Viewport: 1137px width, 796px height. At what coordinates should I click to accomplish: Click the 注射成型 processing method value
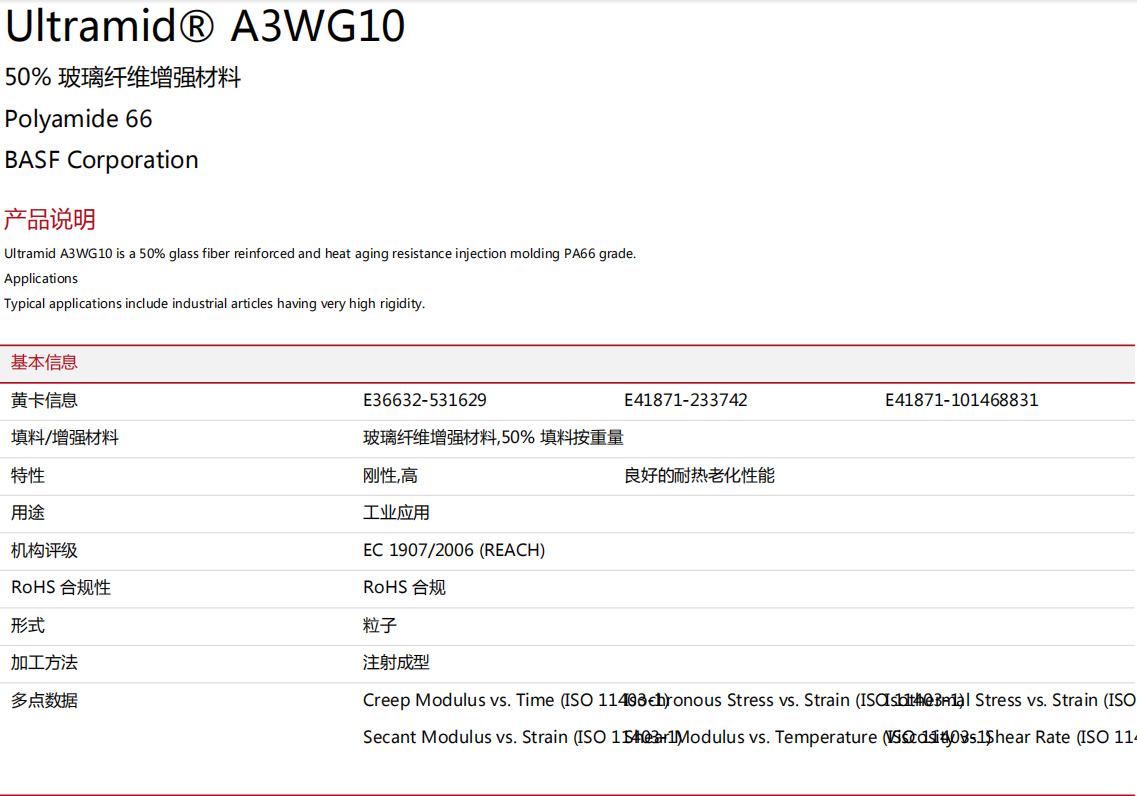tap(396, 663)
